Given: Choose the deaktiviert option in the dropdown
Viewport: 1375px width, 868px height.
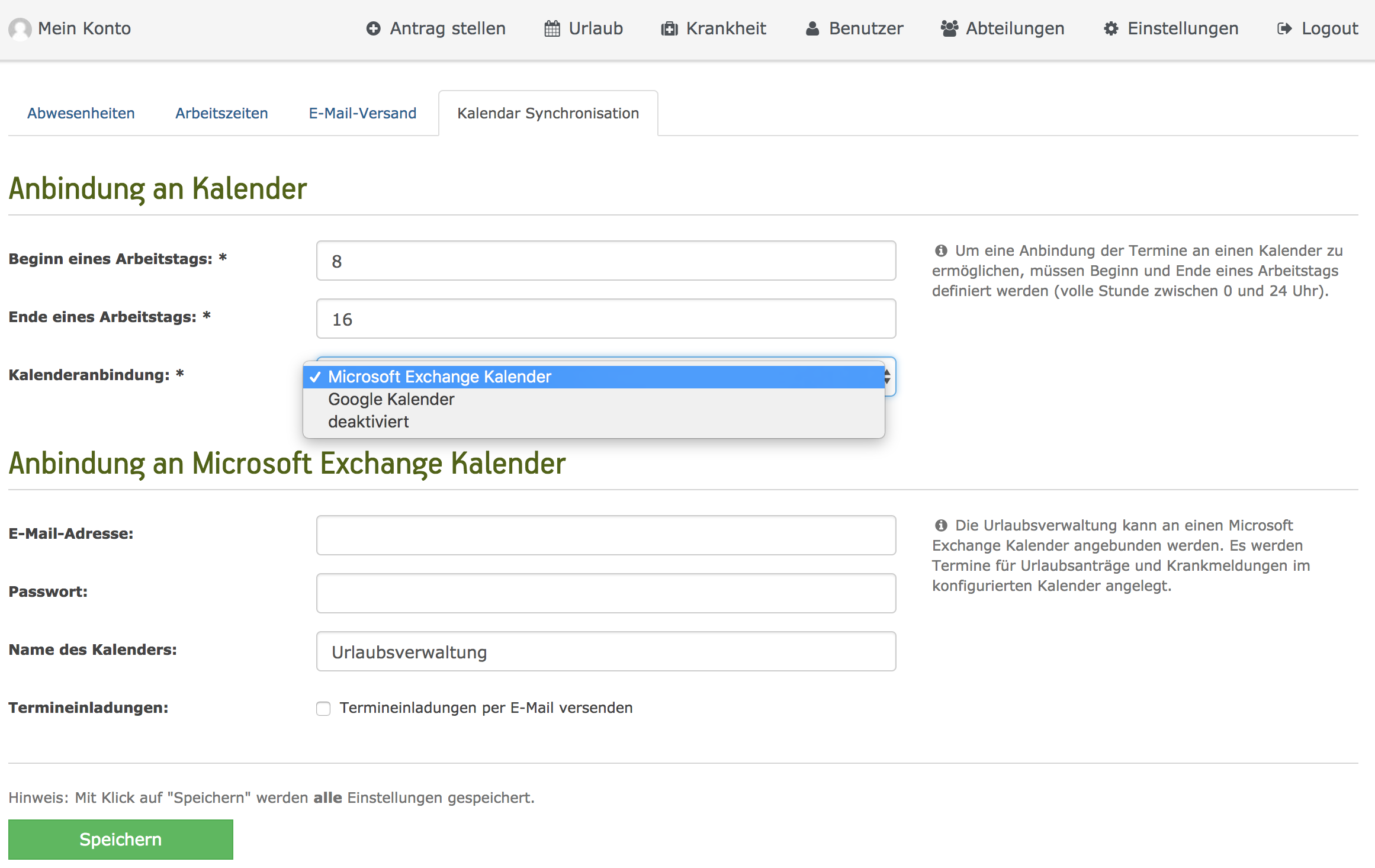Looking at the screenshot, I should tap(368, 422).
